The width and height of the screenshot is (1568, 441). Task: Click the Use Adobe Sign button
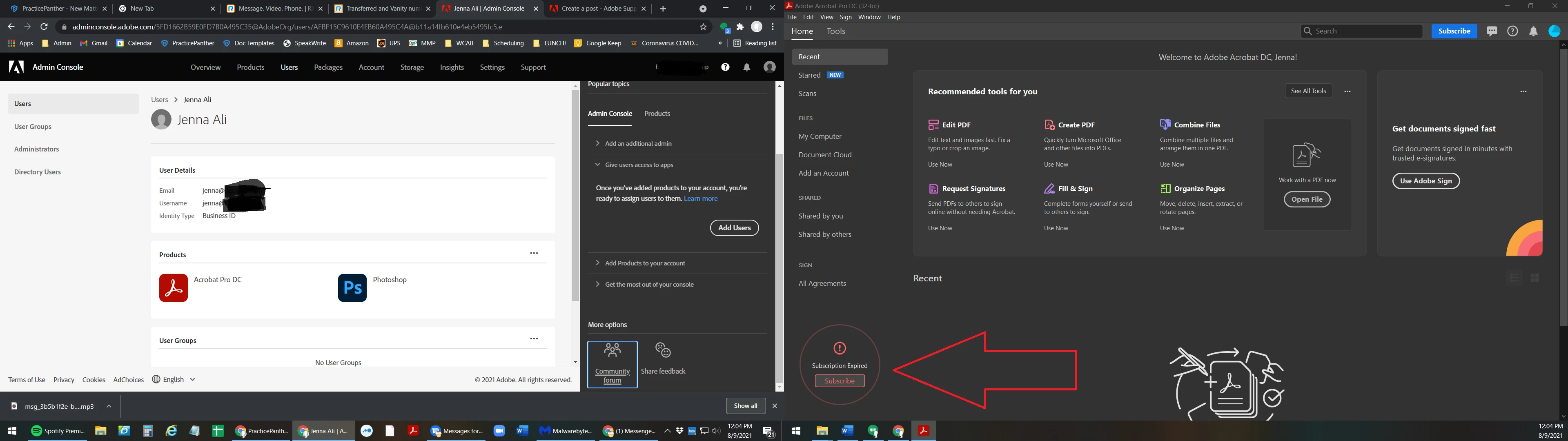coord(1425,181)
